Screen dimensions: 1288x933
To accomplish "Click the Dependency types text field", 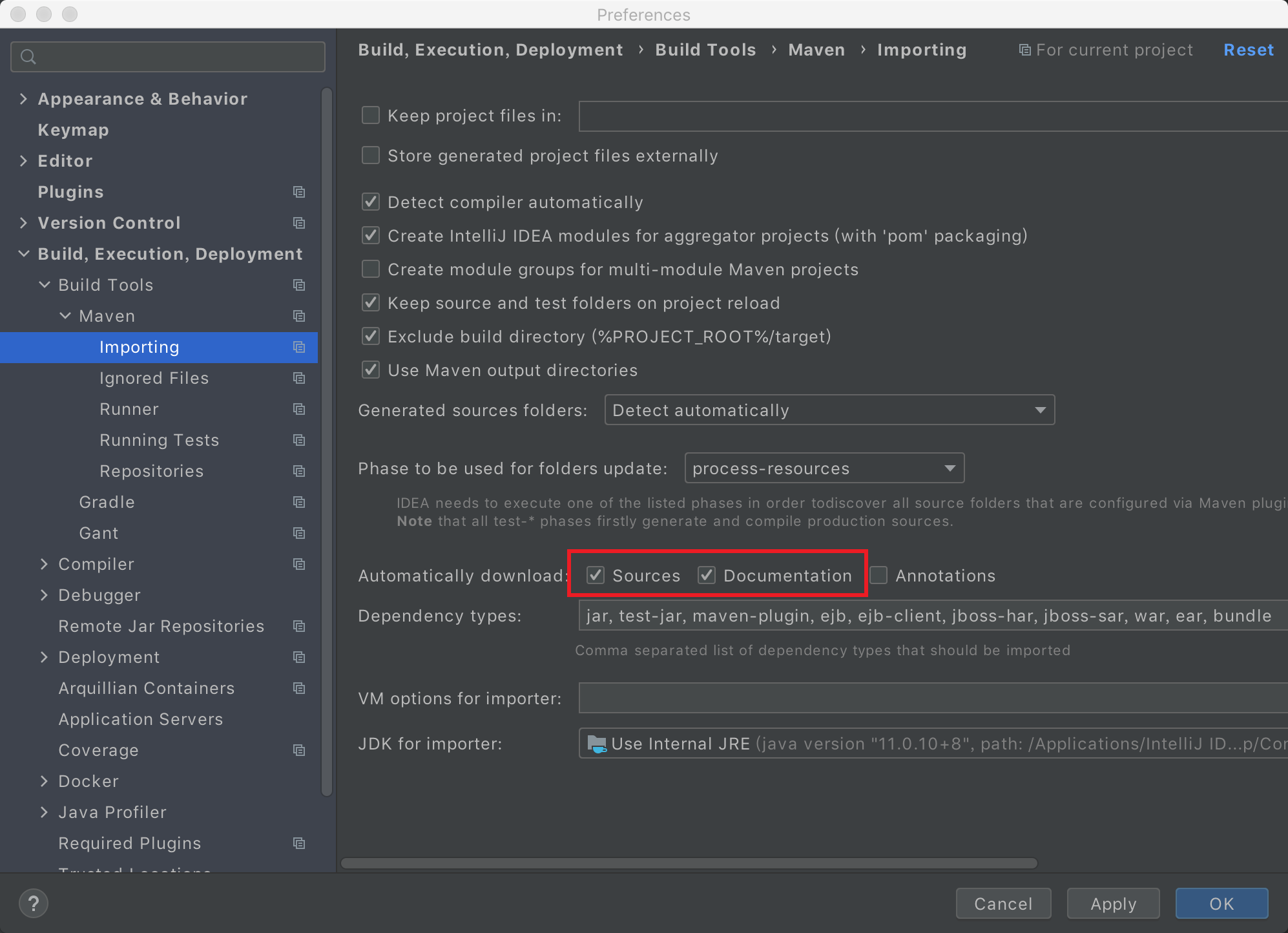I will click(x=933, y=616).
